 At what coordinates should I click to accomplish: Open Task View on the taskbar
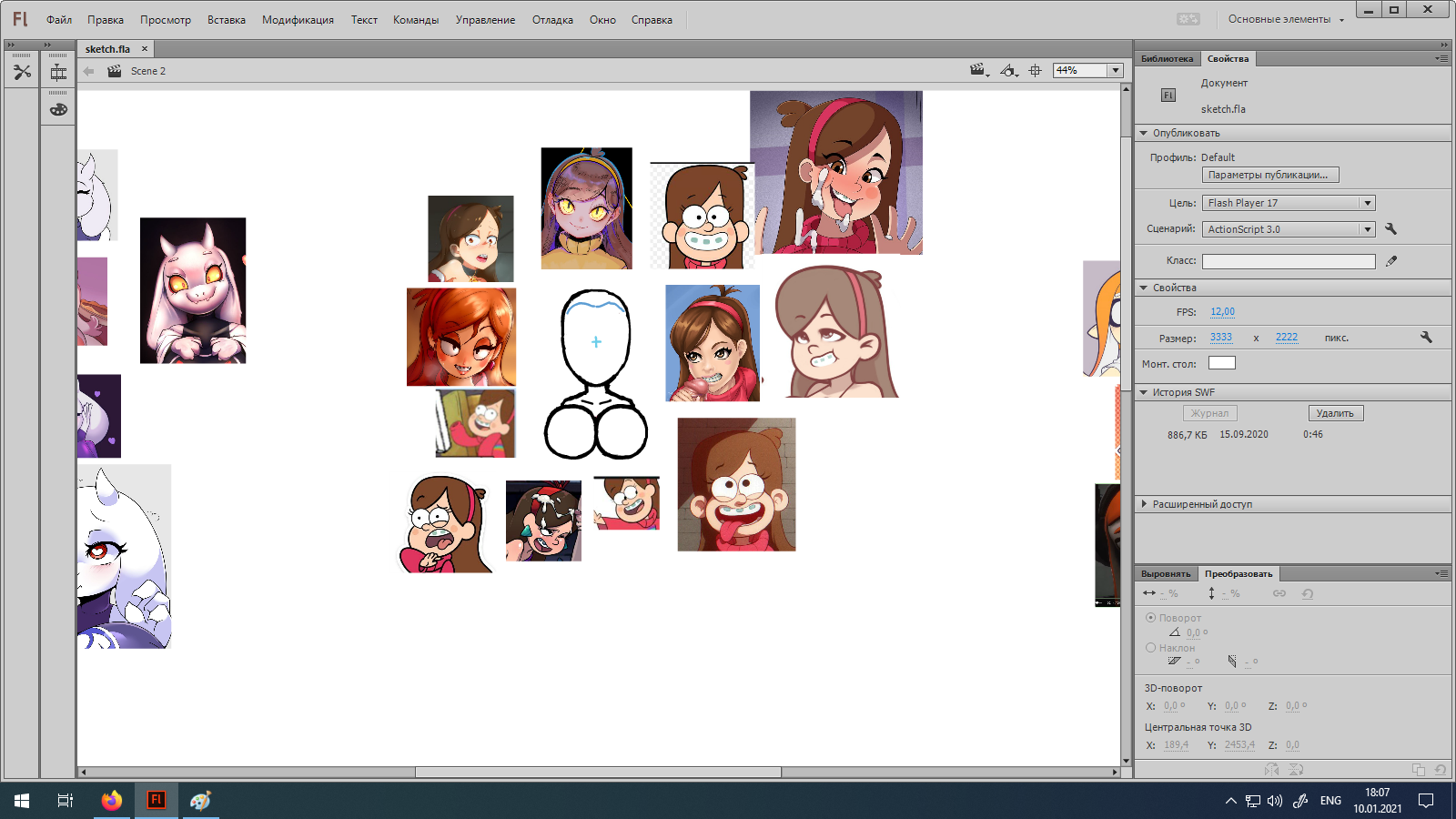pos(66,801)
